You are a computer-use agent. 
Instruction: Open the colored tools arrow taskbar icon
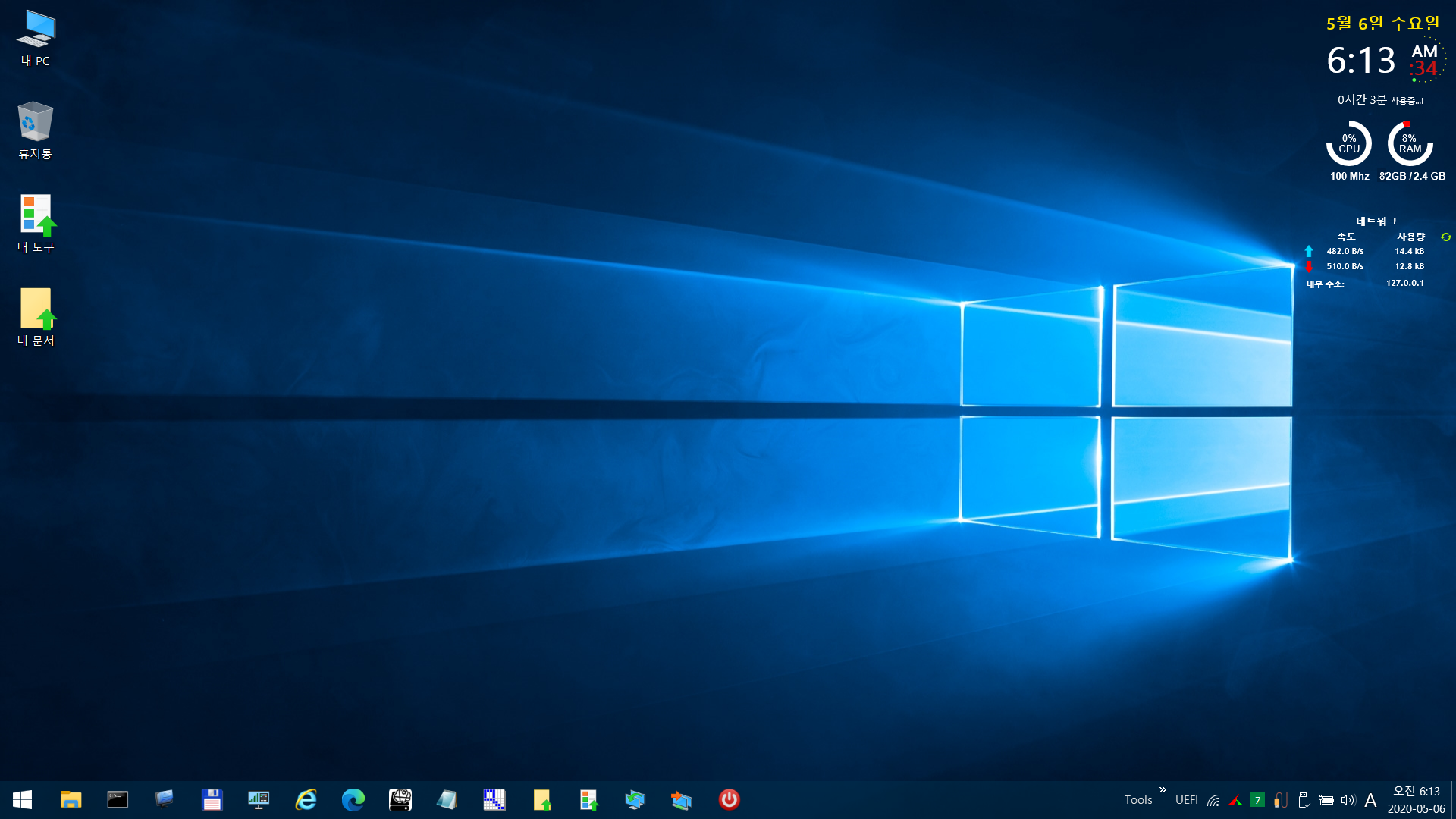point(588,799)
